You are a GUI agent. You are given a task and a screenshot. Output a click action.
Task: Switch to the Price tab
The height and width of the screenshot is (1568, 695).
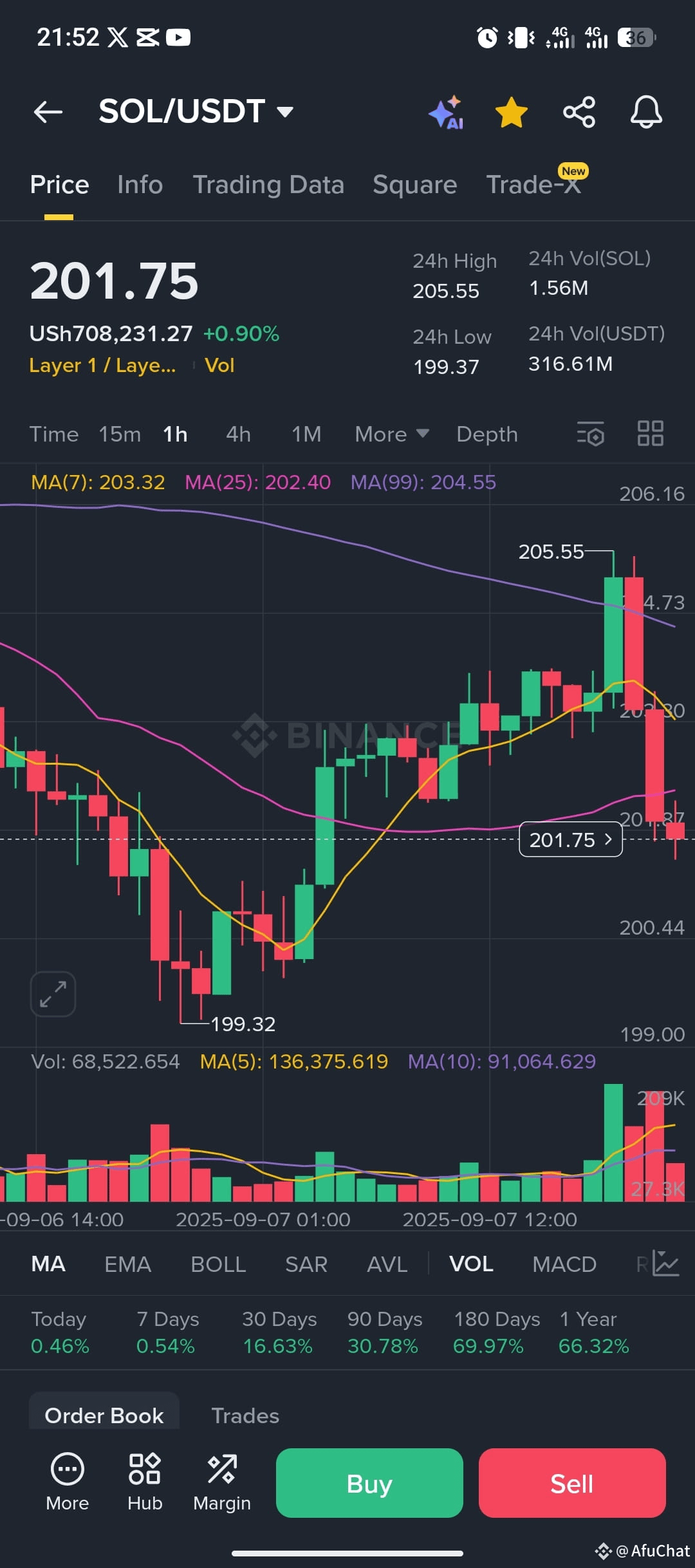click(x=59, y=185)
